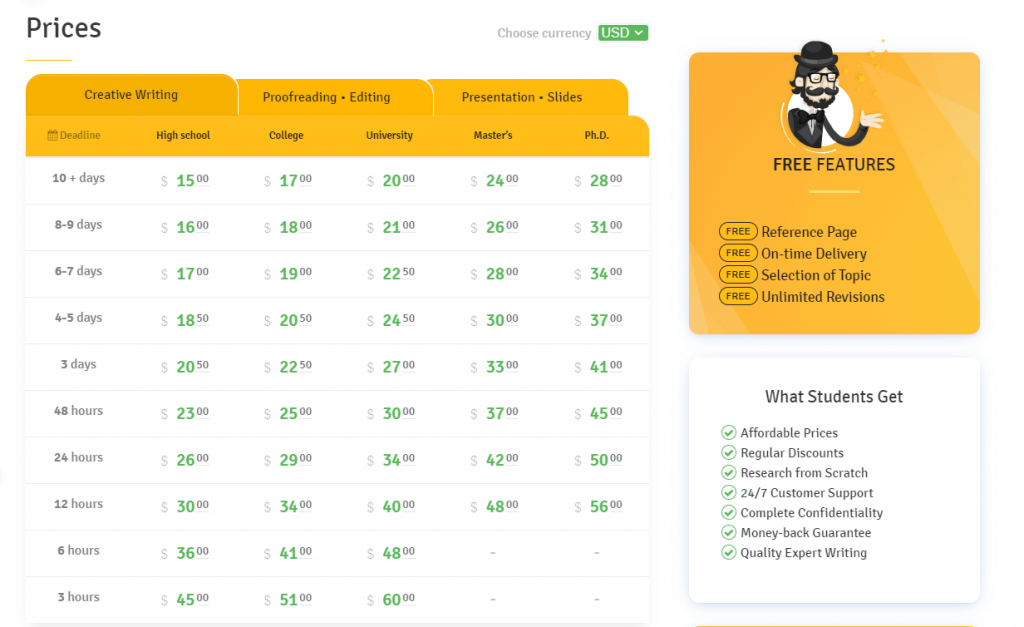Click the checkmark icon beside Quality Expert Writing
The image size is (1024, 627).
(729, 553)
